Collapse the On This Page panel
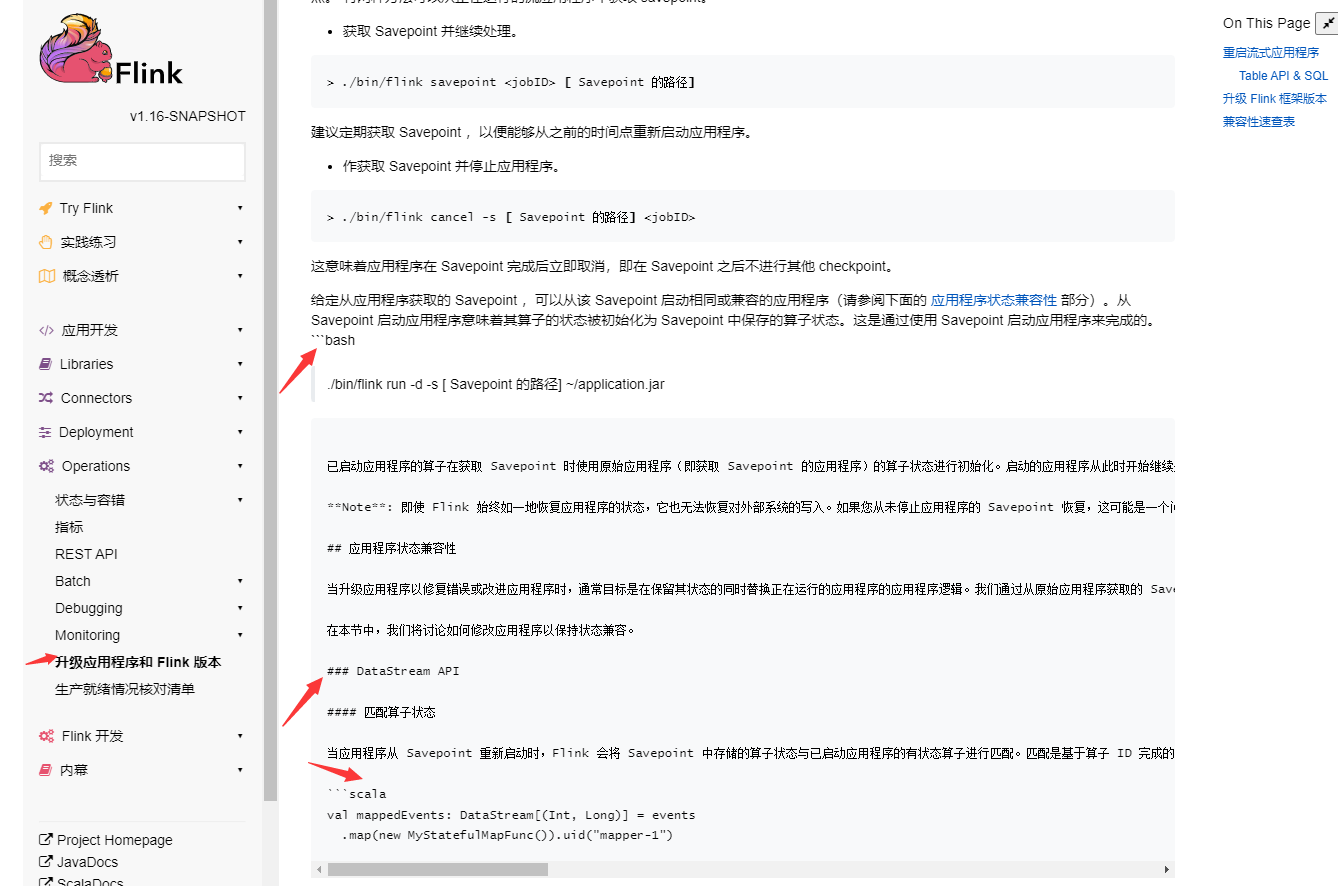 1326,24
